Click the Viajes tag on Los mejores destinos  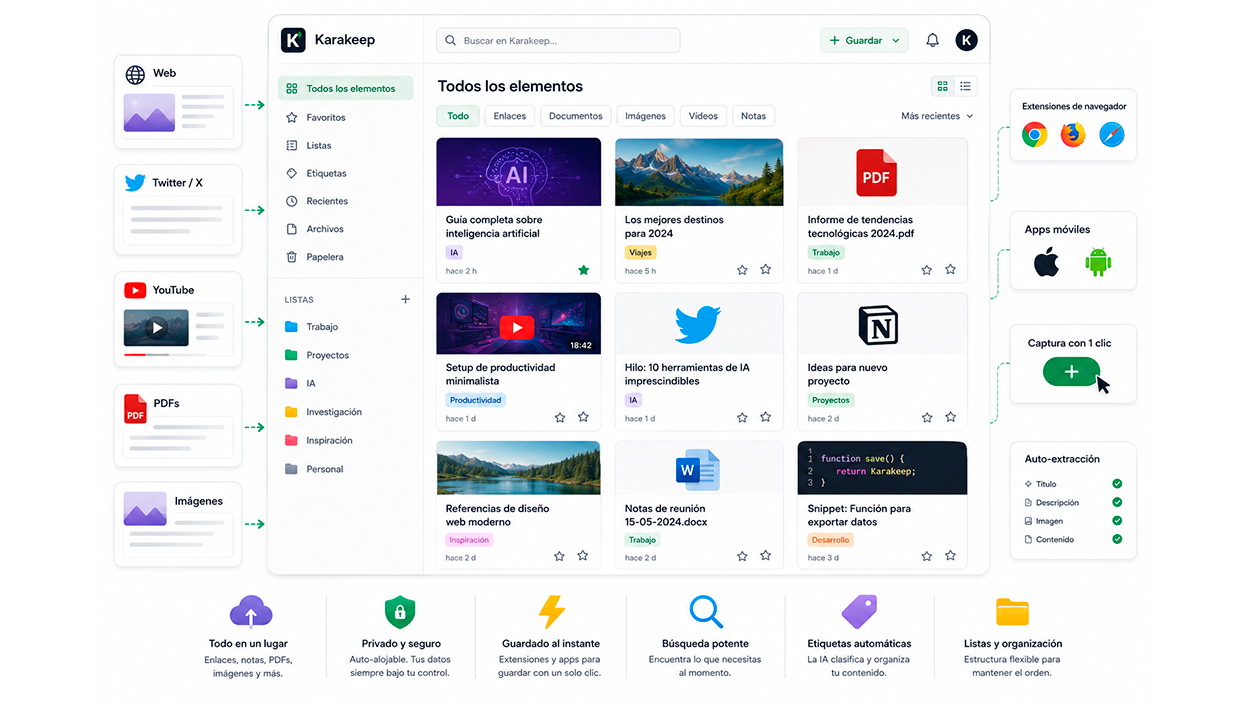pyautogui.click(x=640, y=253)
